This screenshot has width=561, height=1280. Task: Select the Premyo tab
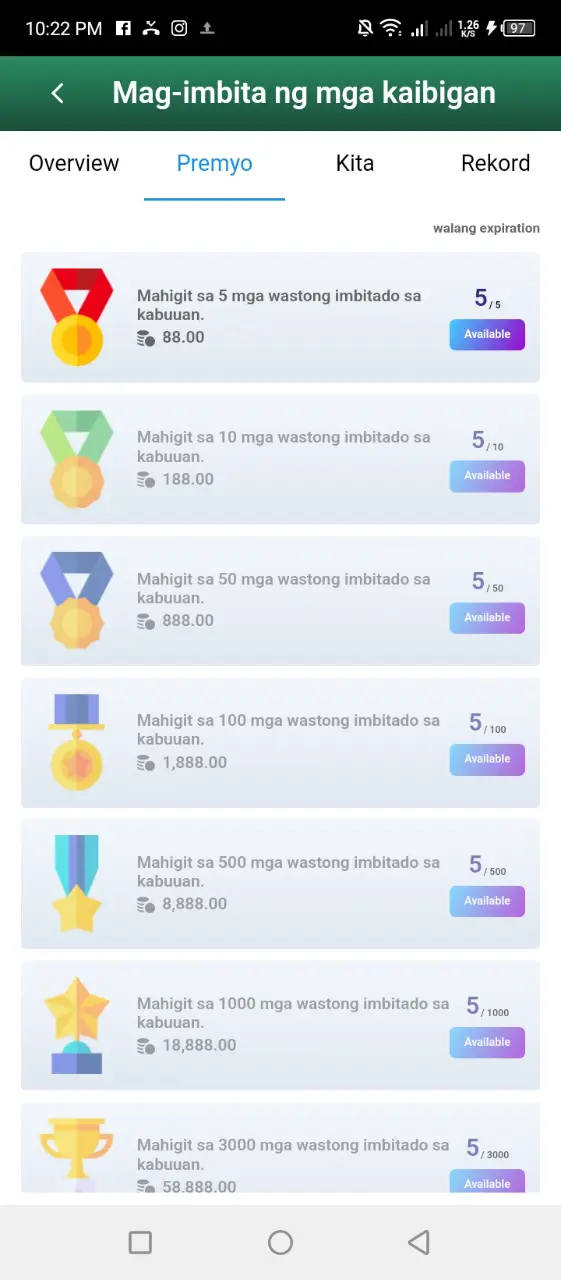pyautogui.click(x=214, y=164)
